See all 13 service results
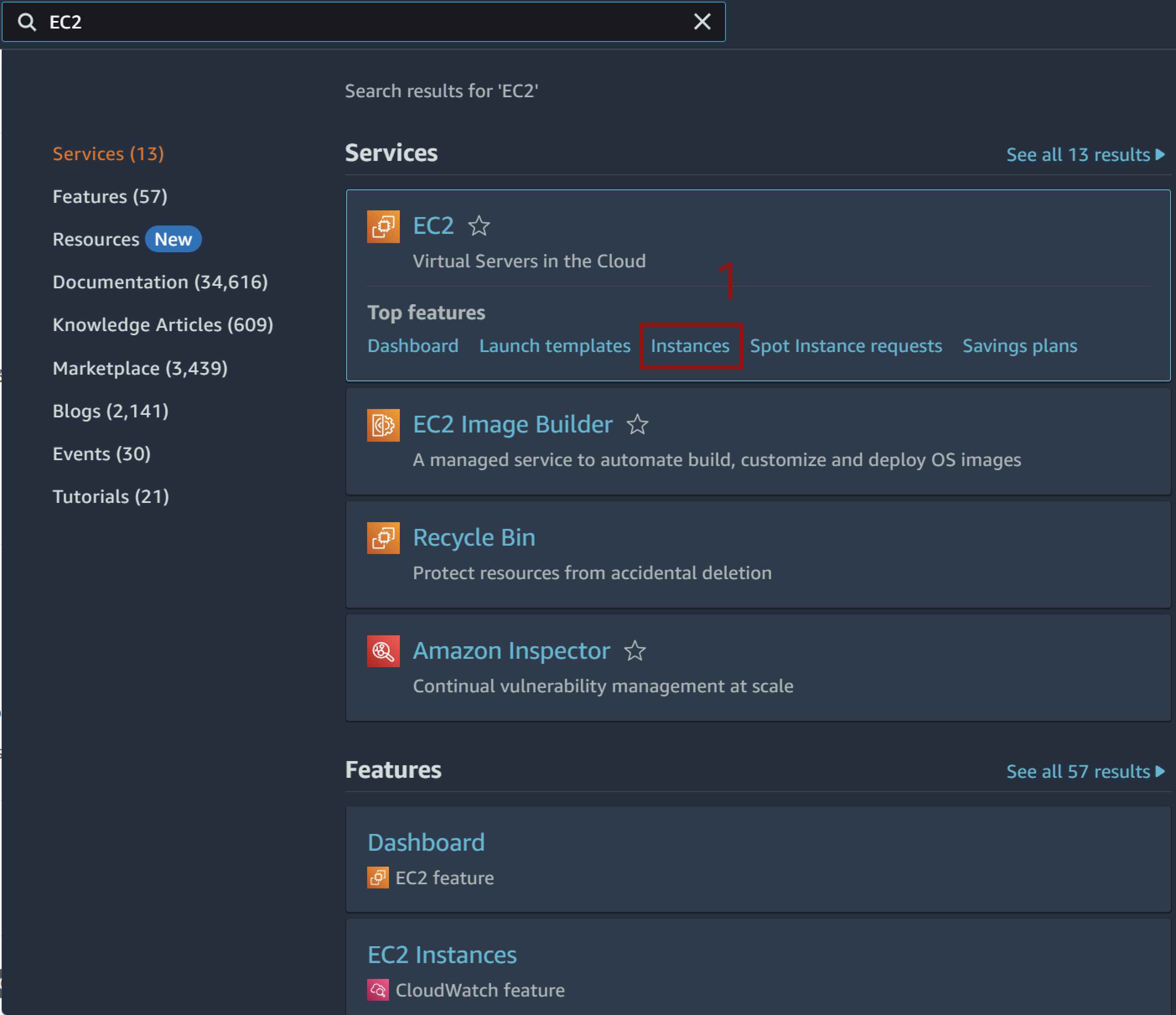This screenshot has width=1176, height=1015. [1085, 154]
